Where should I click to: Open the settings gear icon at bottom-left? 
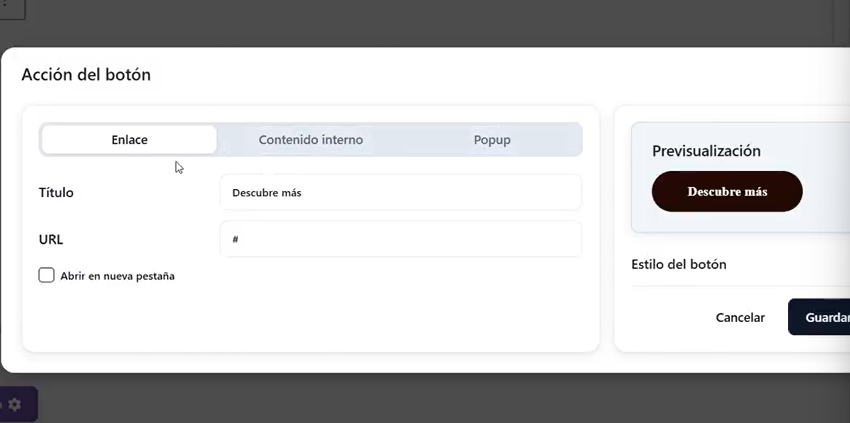(x=15, y=404)
